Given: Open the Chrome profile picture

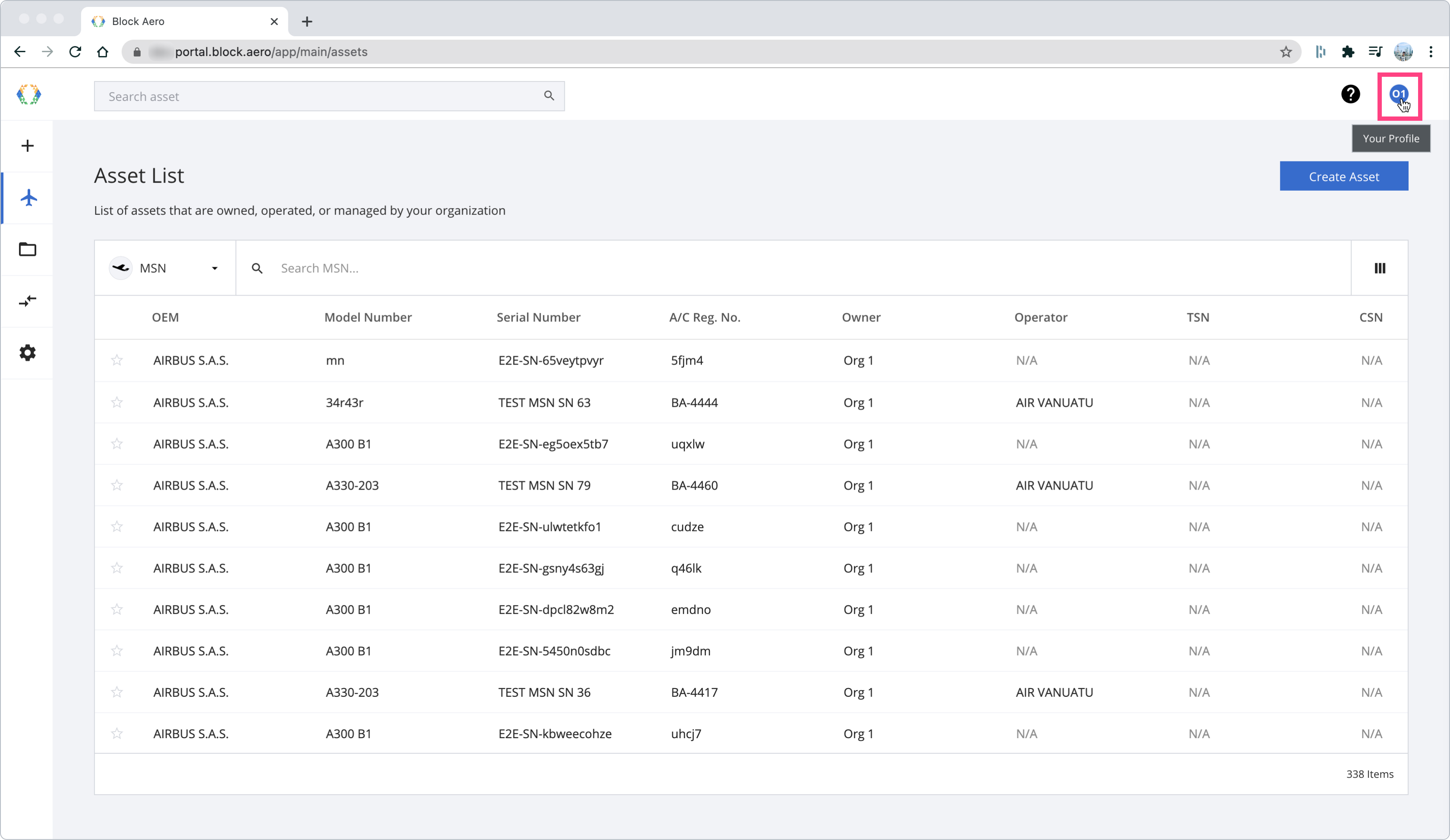Looking at the screenshot, I should click(1403, 52).
